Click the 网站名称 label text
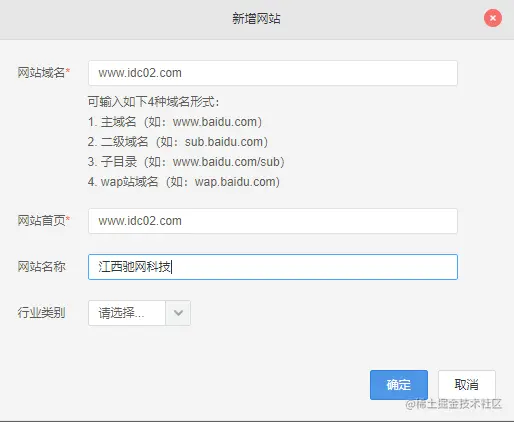This screenshot has width=514, height=422. point(41,267)
